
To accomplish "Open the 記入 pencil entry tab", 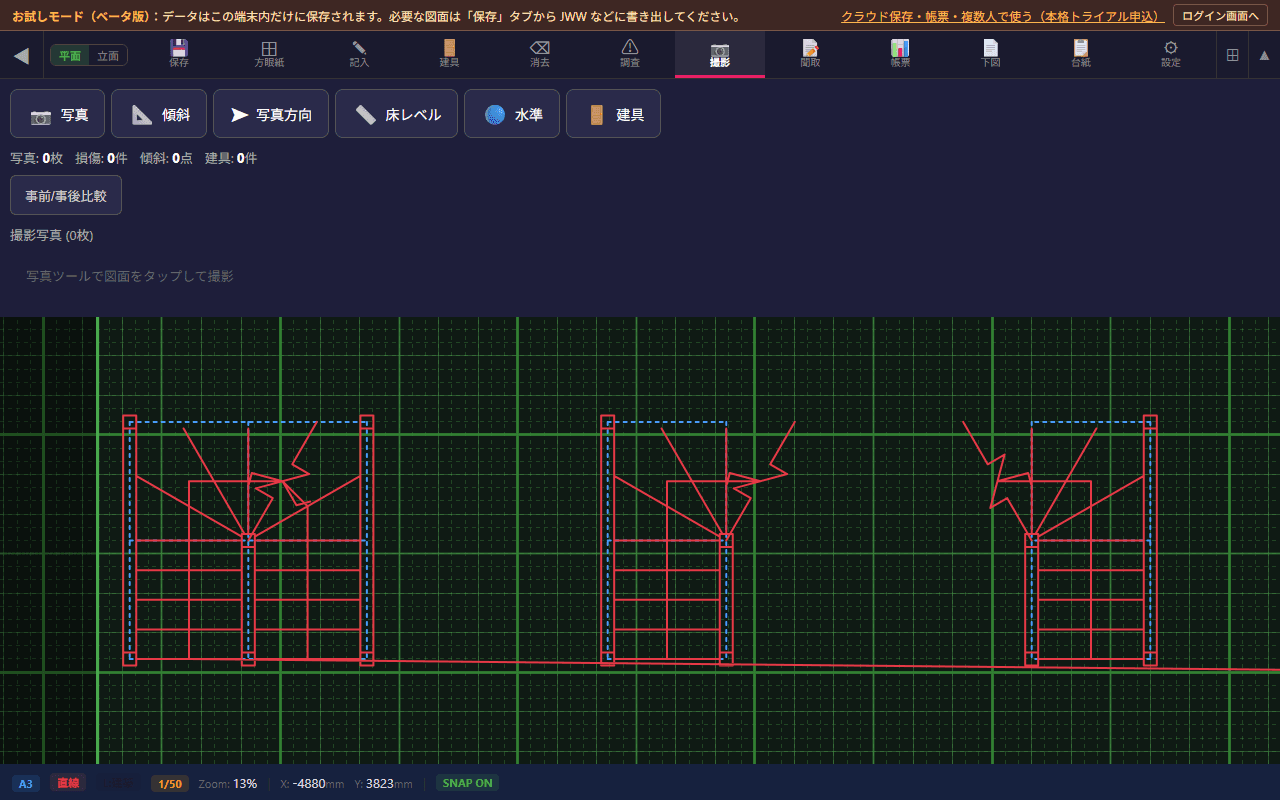I will click(x=359, y=54).
